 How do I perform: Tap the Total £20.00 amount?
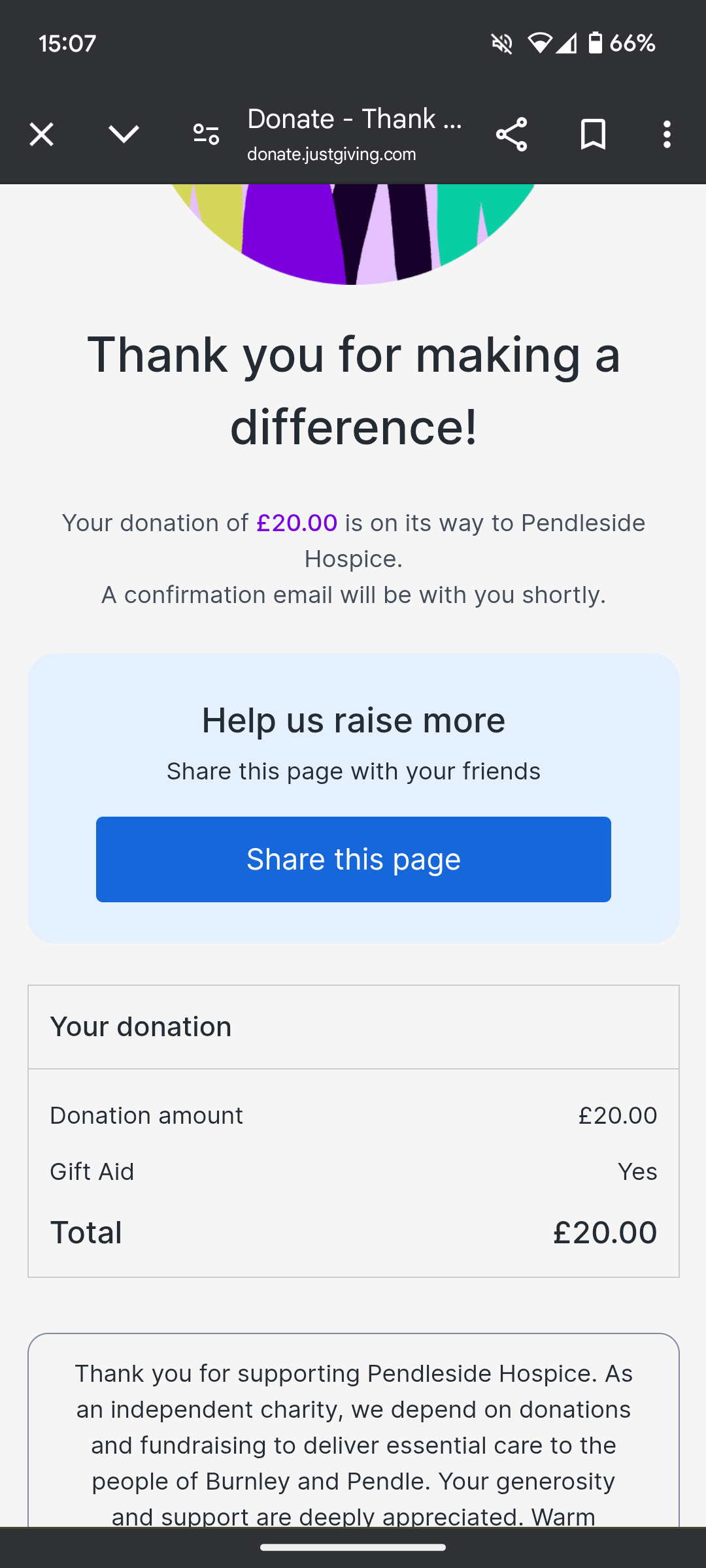[605, 1233]
